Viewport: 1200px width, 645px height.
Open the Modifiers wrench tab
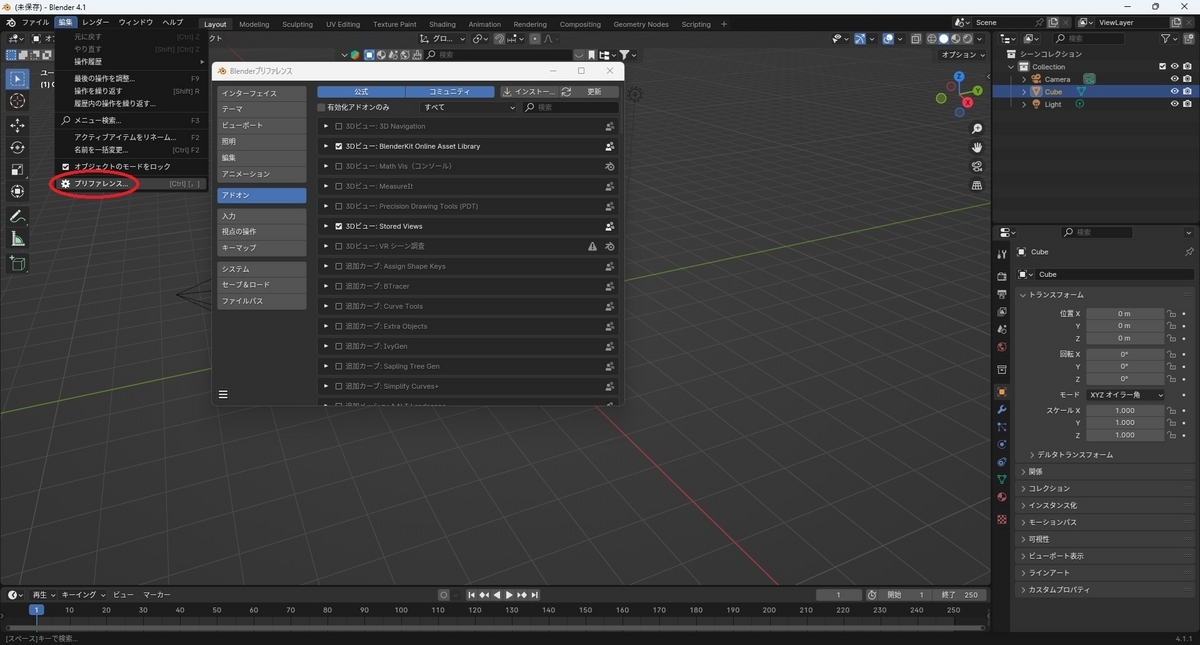tap(1002, 410)
